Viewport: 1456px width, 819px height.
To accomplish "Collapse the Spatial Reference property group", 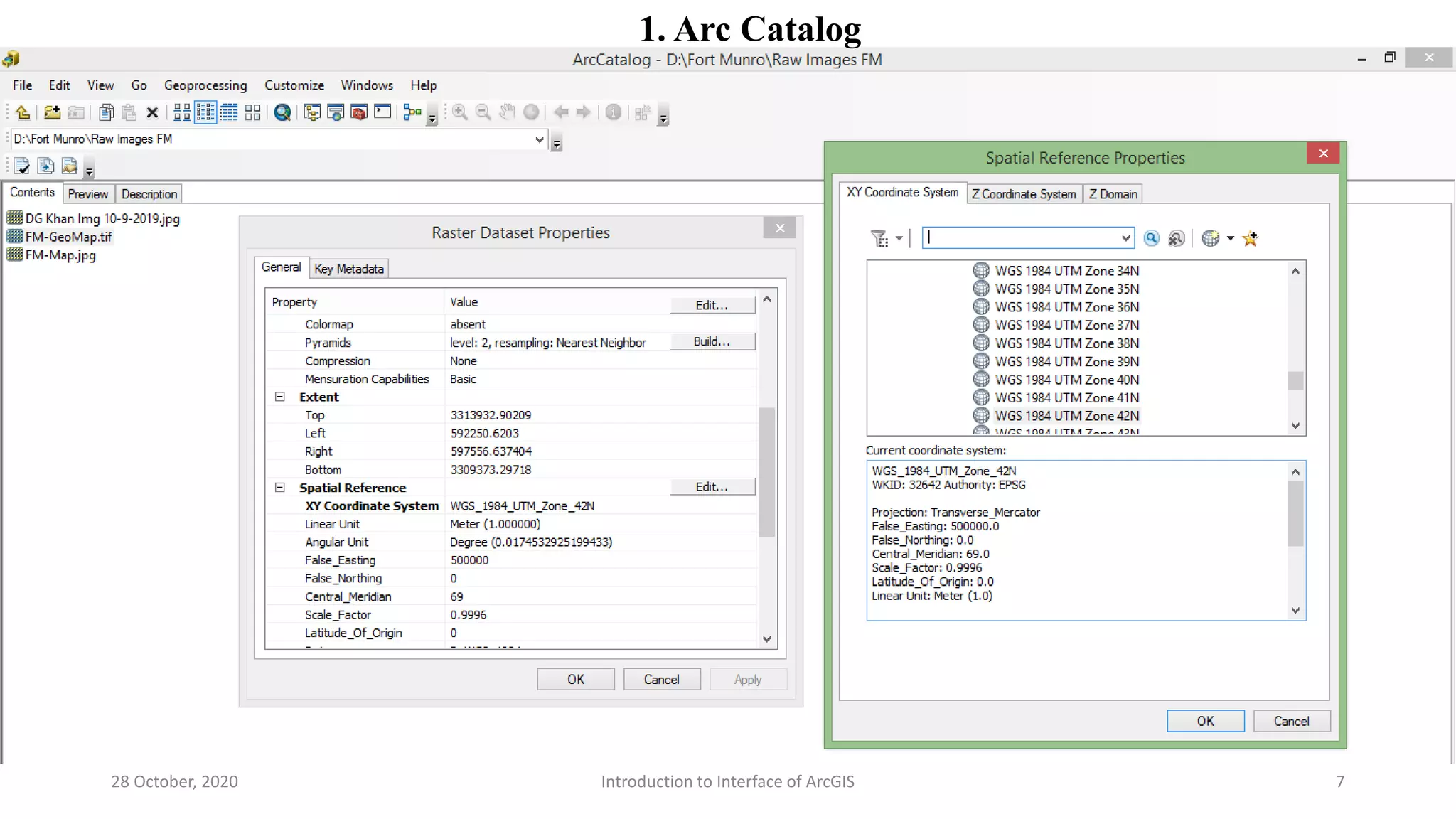I will click(280, 487).
